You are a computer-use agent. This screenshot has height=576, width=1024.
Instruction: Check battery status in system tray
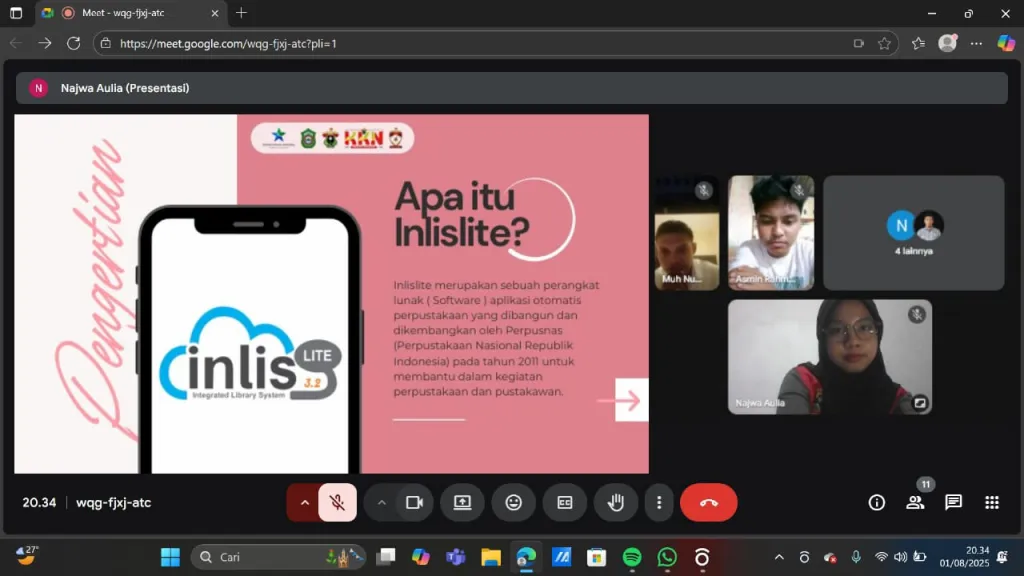click(920, 557)
